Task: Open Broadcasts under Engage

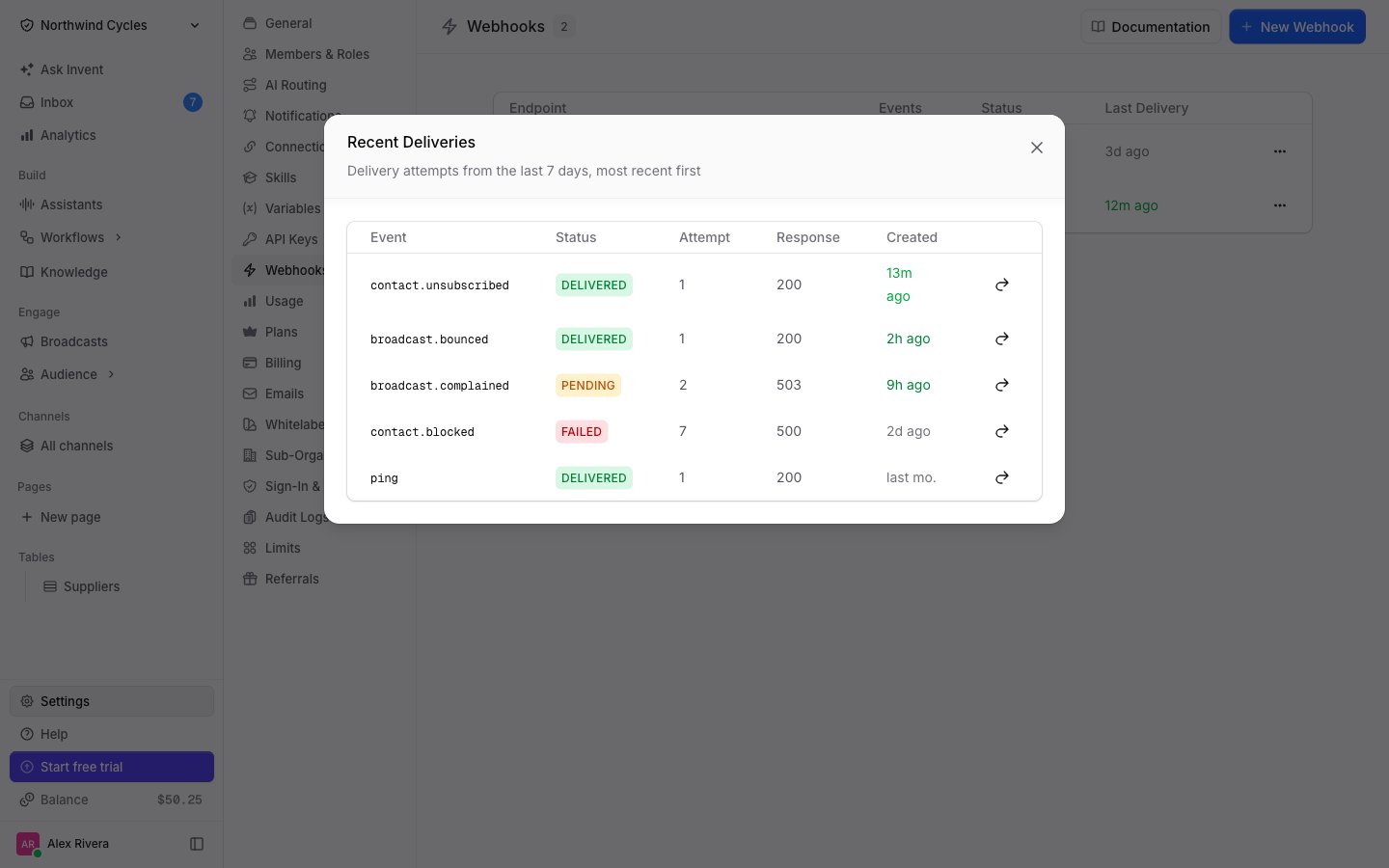Action: click(111, 341)
